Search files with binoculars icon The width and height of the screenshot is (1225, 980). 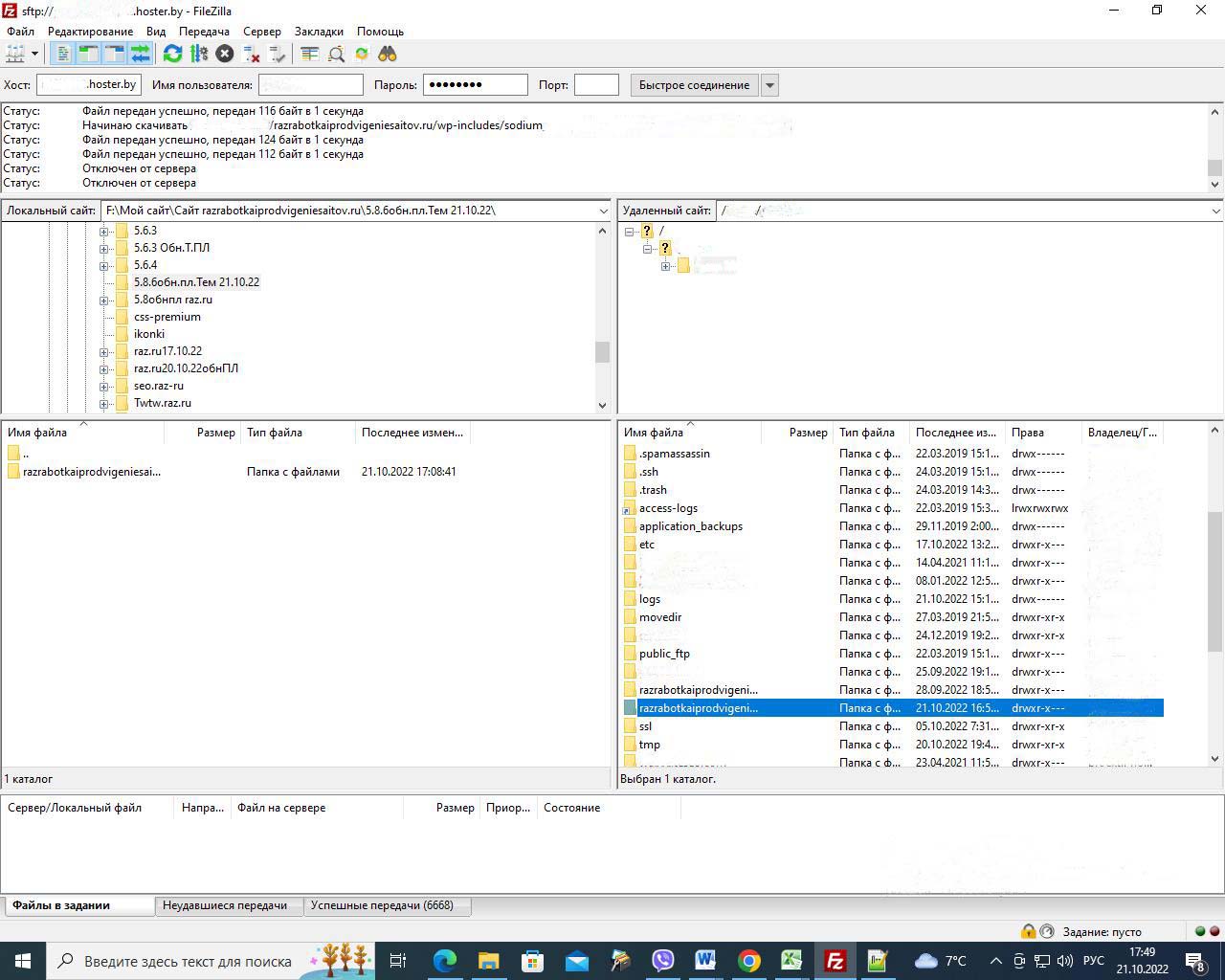click(x=388, y=54)
